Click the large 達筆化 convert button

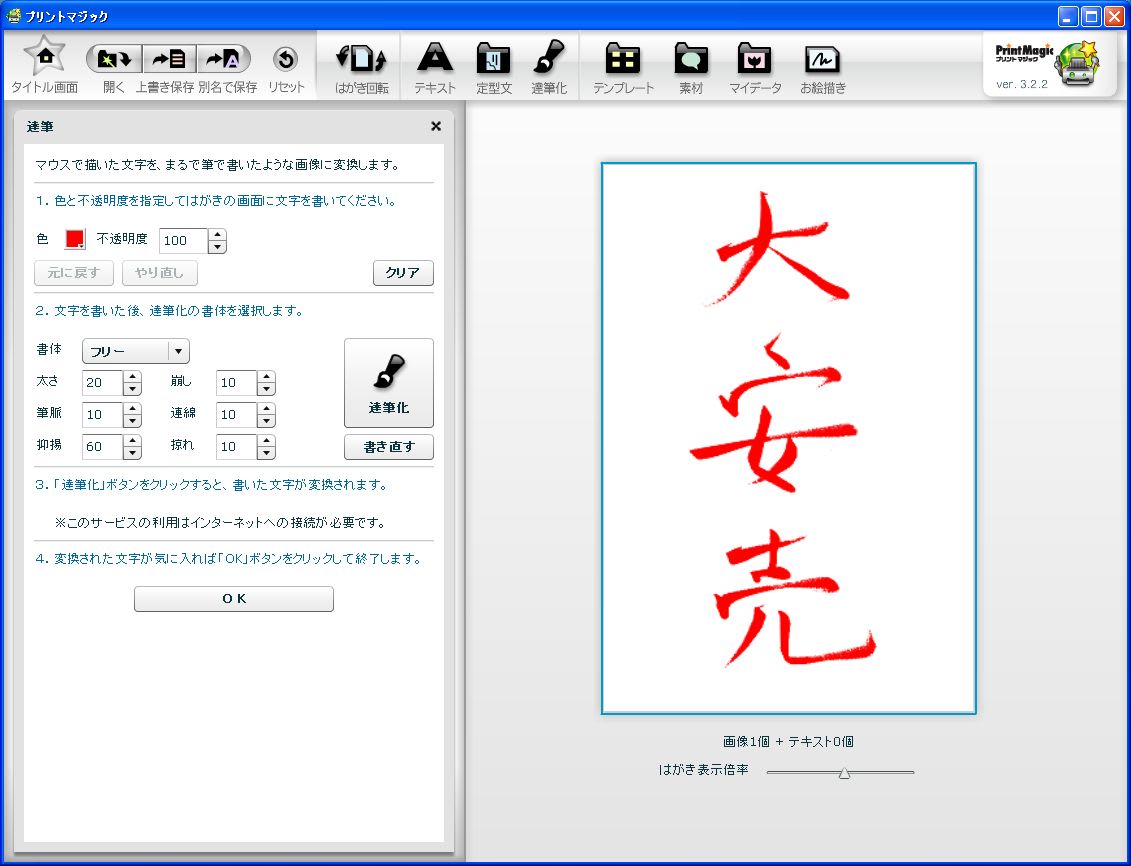388,383
